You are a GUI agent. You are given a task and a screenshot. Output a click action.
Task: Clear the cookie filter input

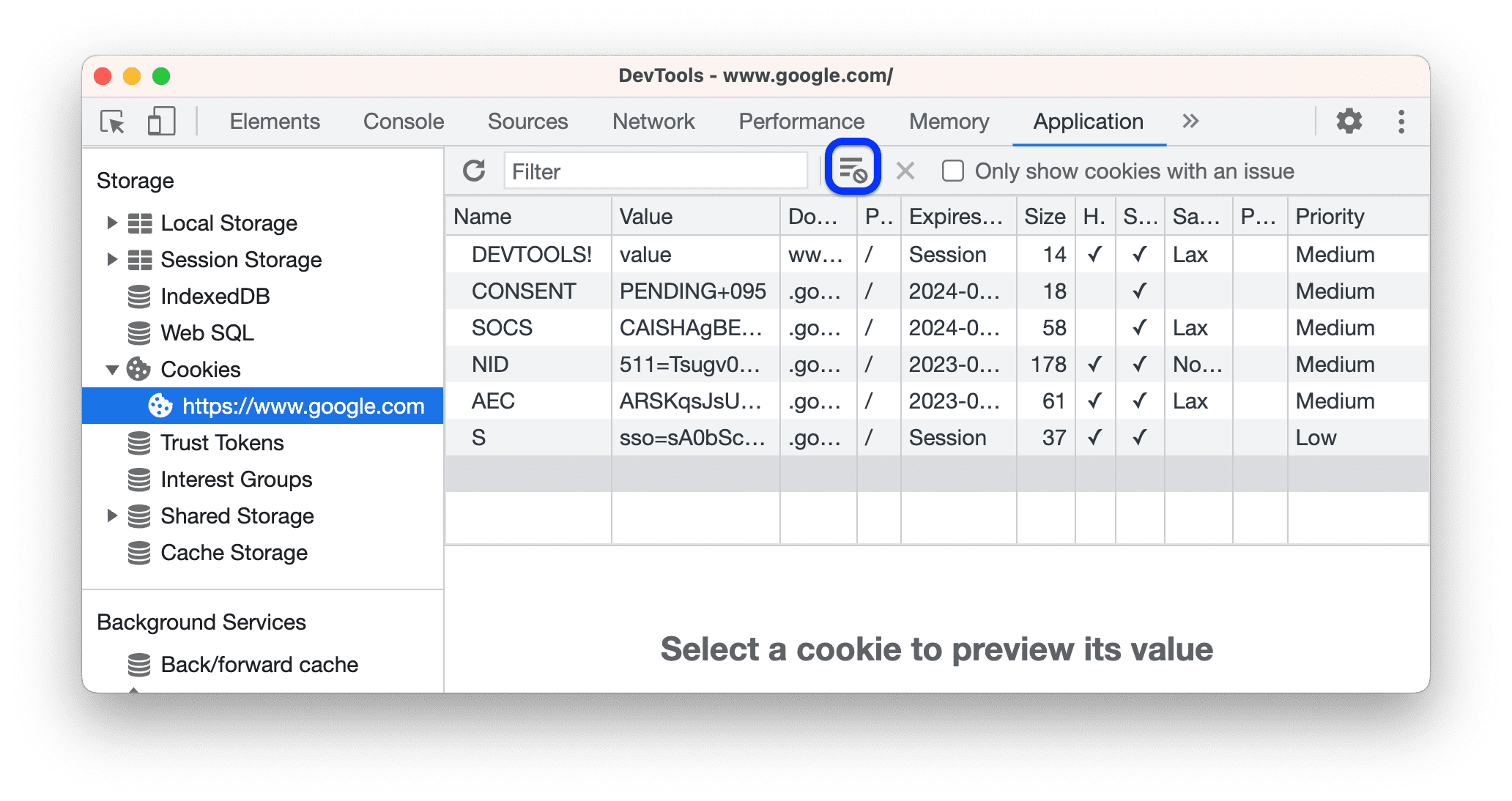coord(905,170)
